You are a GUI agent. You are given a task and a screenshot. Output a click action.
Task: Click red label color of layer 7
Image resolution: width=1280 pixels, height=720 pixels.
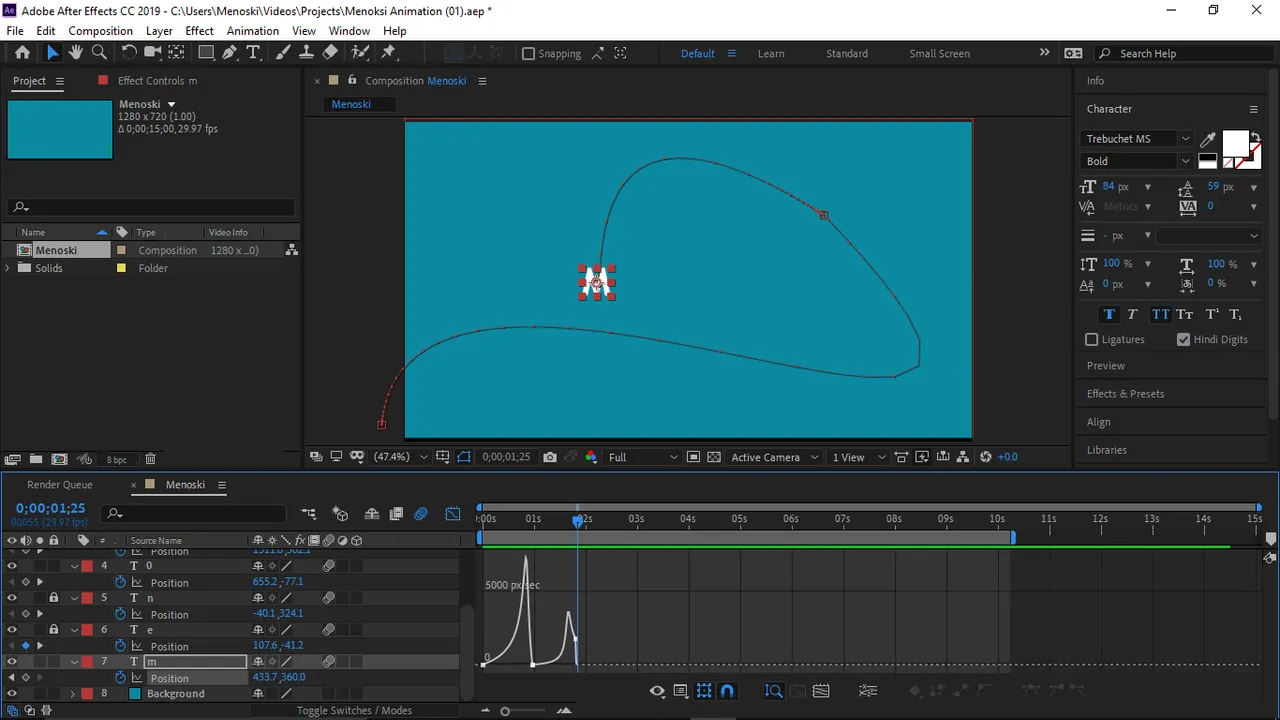(87, 662)
